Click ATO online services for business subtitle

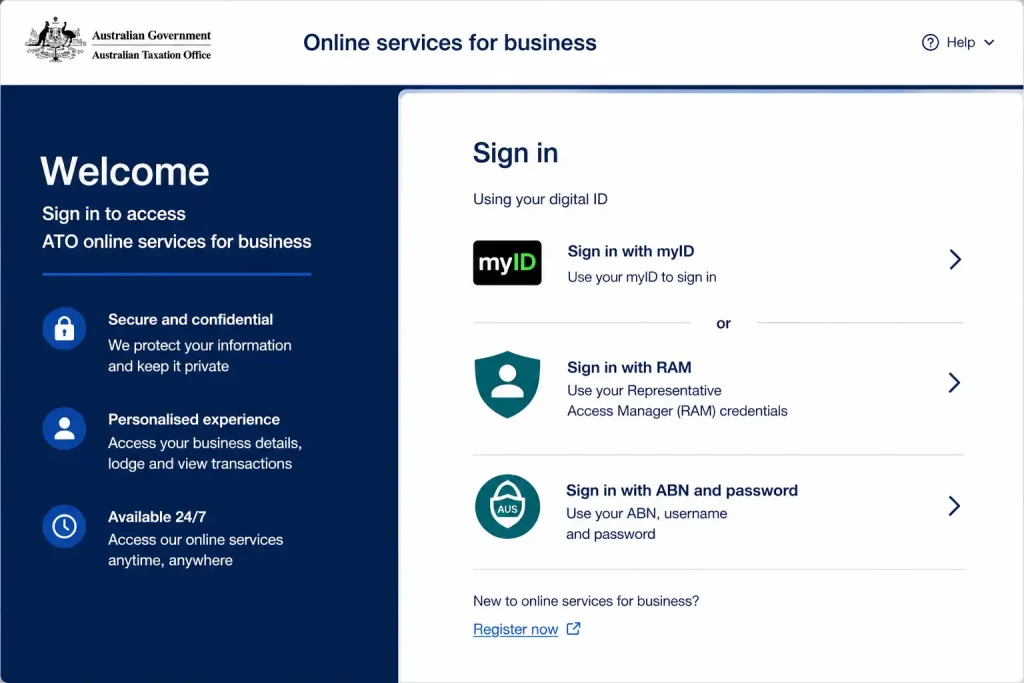[176, 242]
